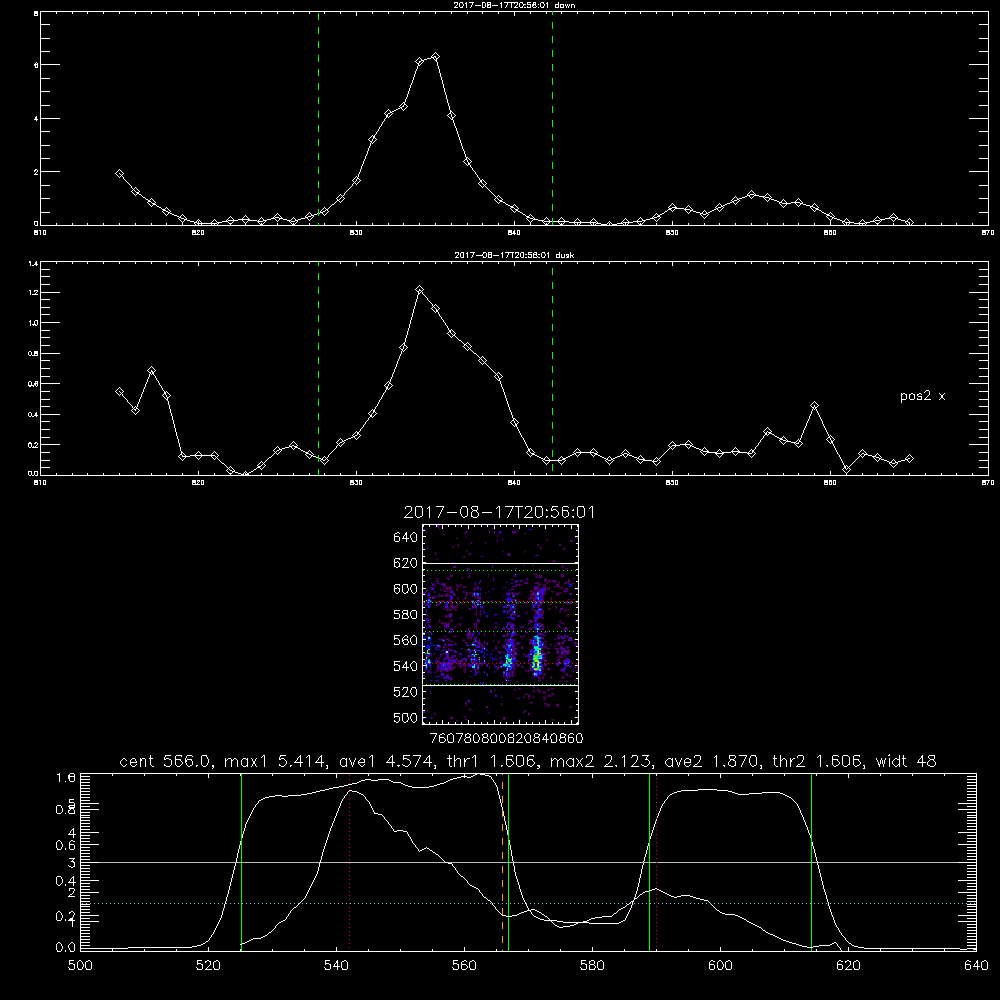Select green dashed line near 842 in dusk plot
This screenshot has width=1000, height=1000.
[x=552, y=368]
